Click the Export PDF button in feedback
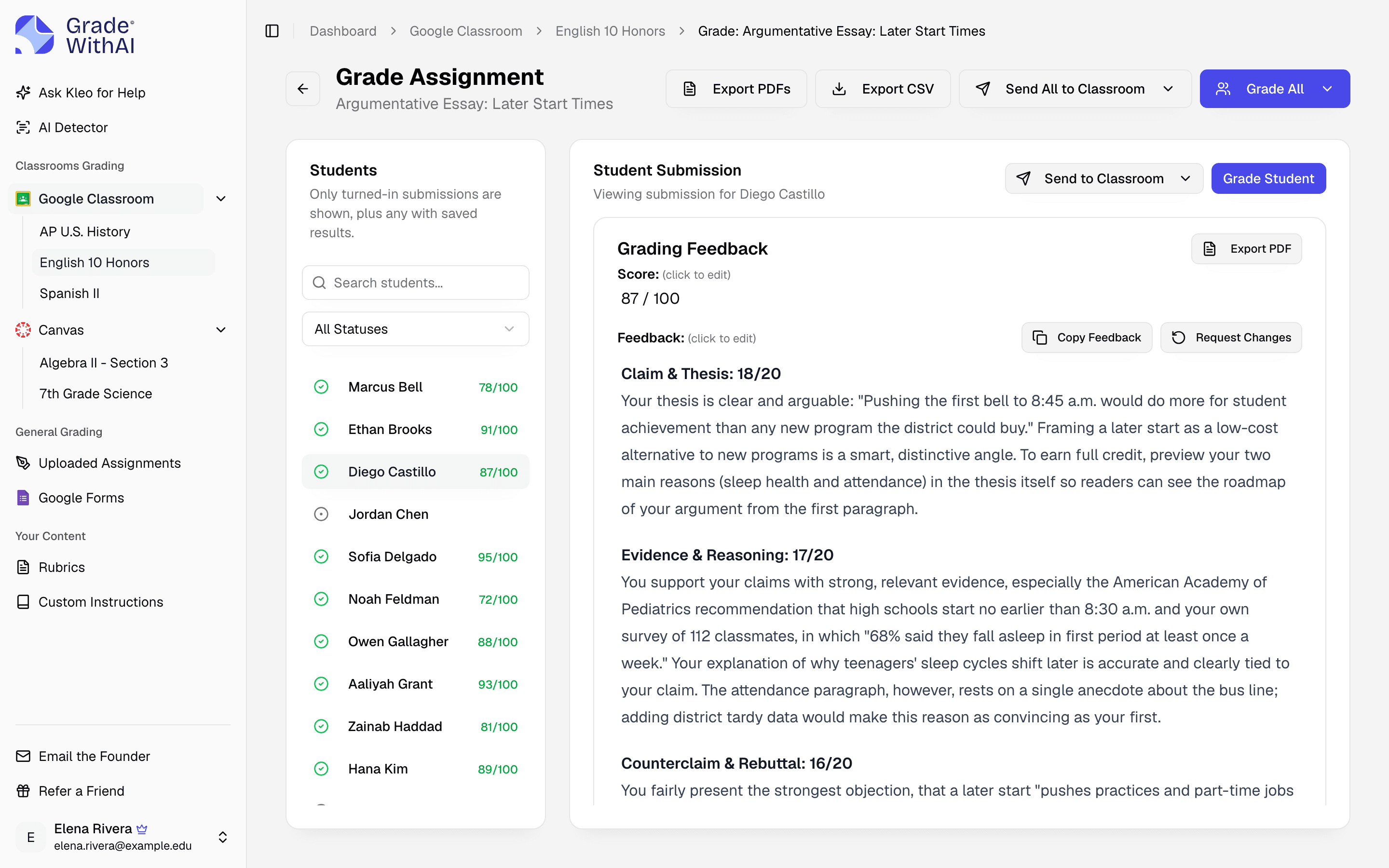This screenshot has height=868, width=1389. click(x=1247, y=248)
